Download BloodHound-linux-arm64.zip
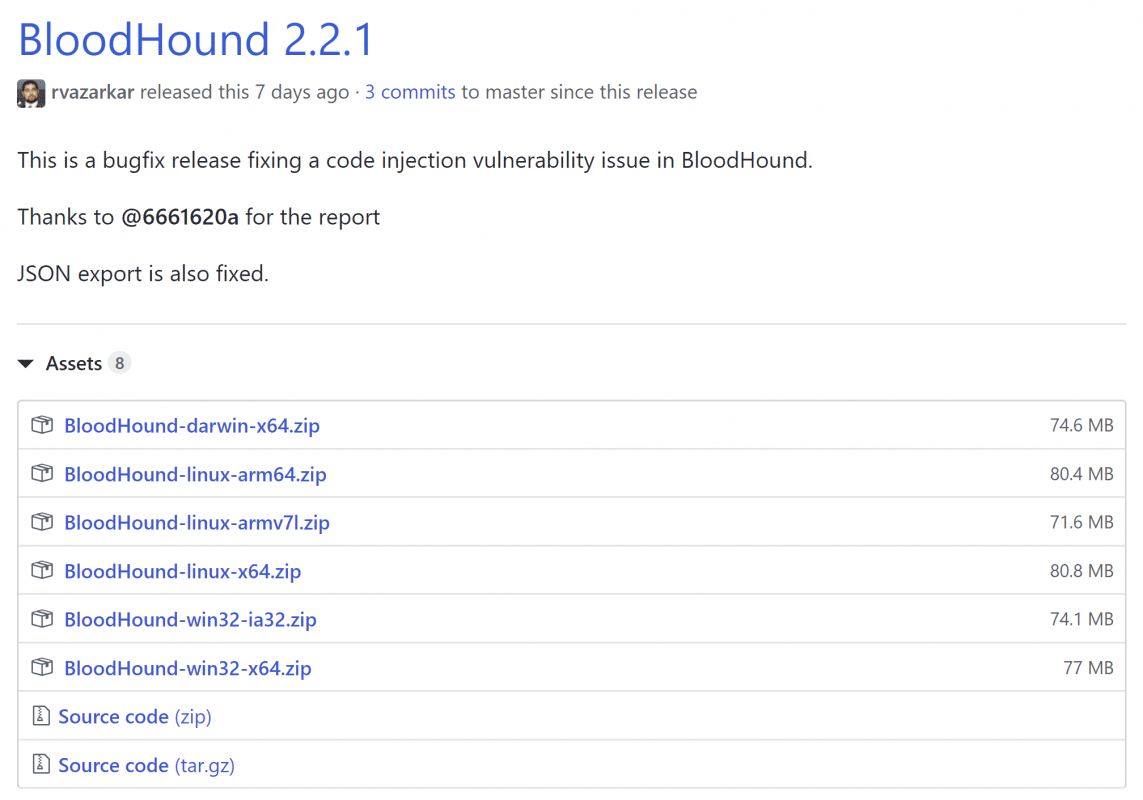 tap(195, 474)
